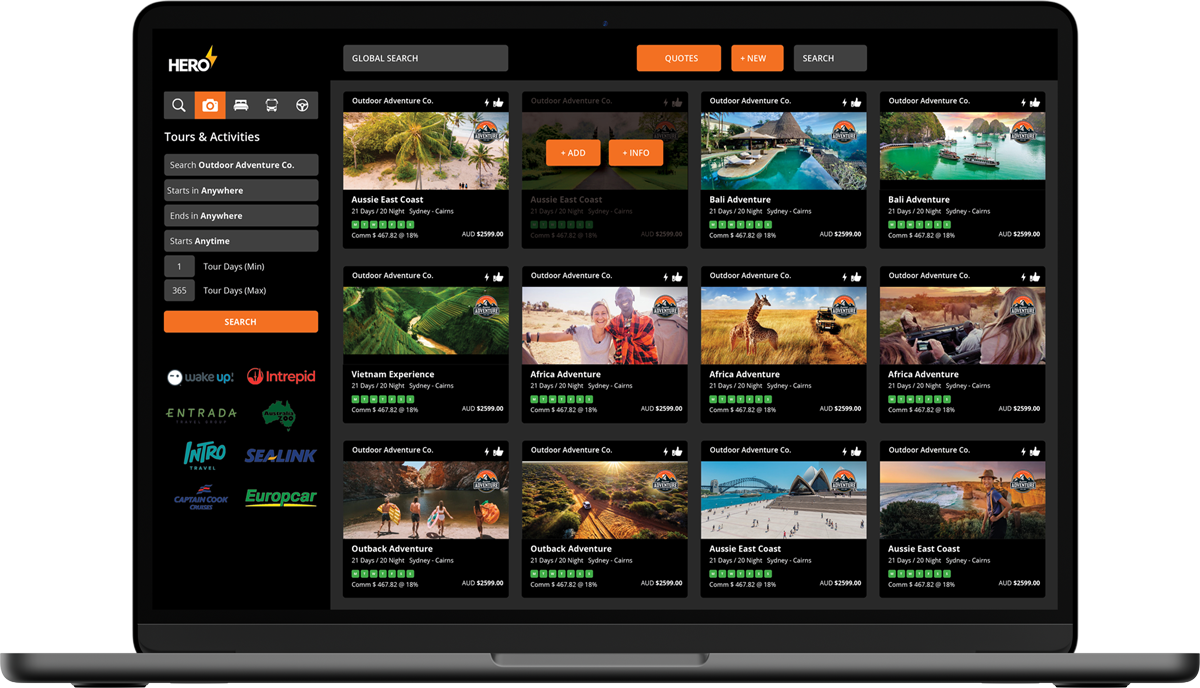The width and height of the screenshot is (1200, 688).
Task: Open the camera Tours & Activities tab
Action: tap(210, 105)
